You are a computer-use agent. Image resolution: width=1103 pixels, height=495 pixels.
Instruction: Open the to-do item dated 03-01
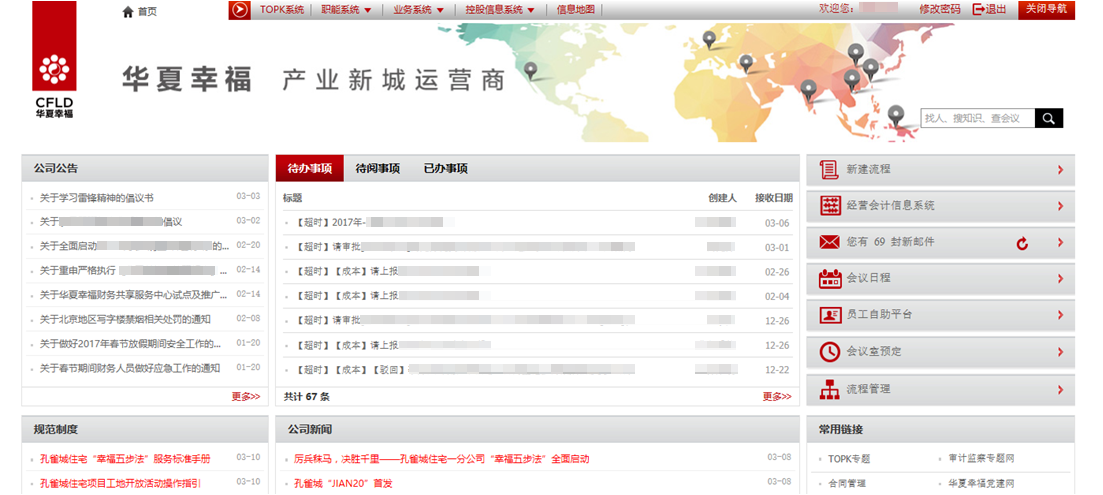coord(538,248)
